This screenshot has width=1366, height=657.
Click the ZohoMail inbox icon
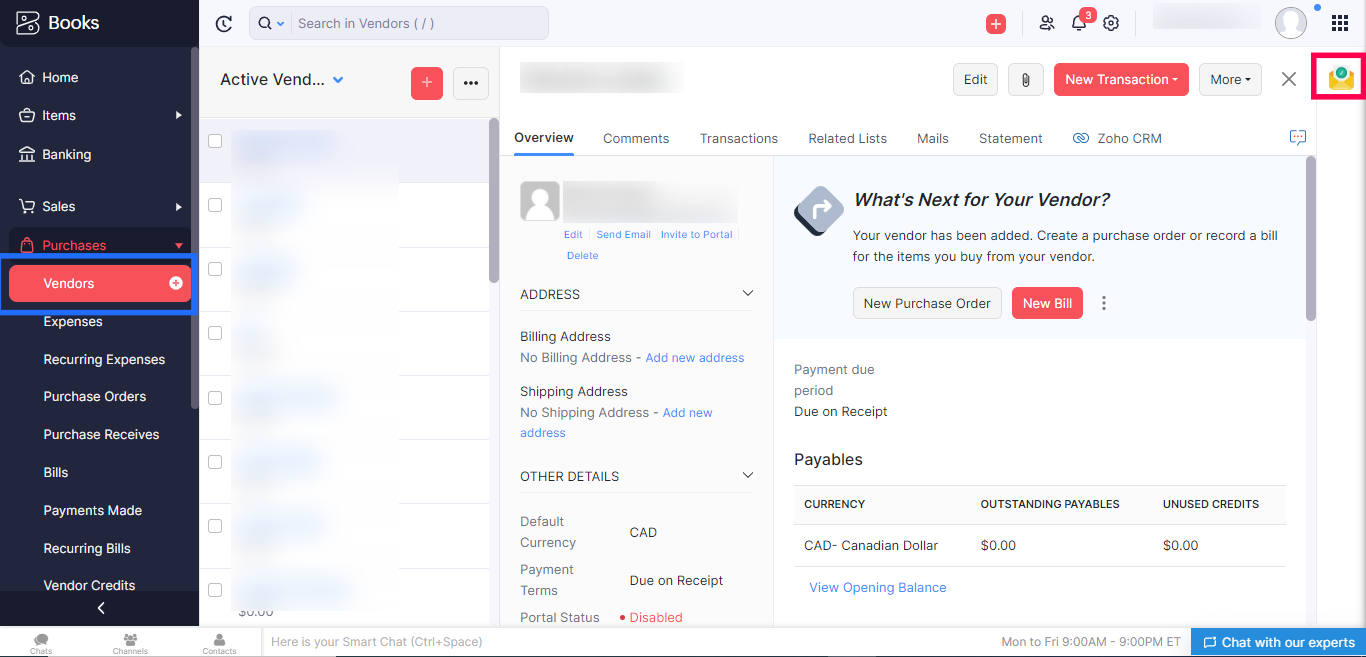[x=1341, y=77]
